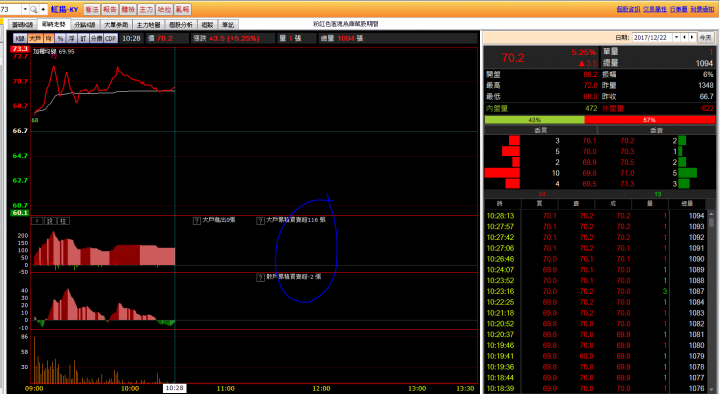Click help icon beside 散戶累積買賣超-2張
This screenshot has height=394, width=720.
point(260,277)
